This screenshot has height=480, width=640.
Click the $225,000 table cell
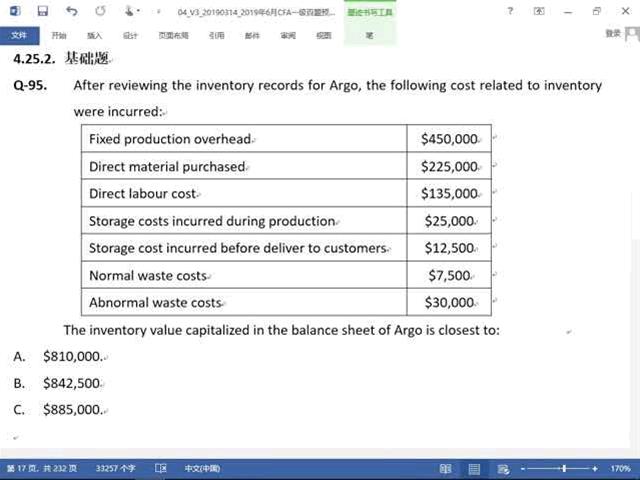coord(449,166)
